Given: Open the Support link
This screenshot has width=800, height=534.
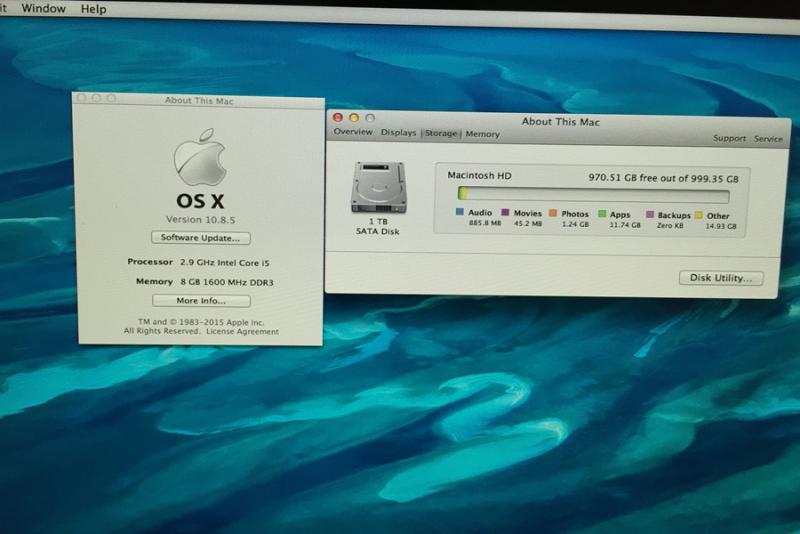Looking at the screenshot, I should coord(729,138).
